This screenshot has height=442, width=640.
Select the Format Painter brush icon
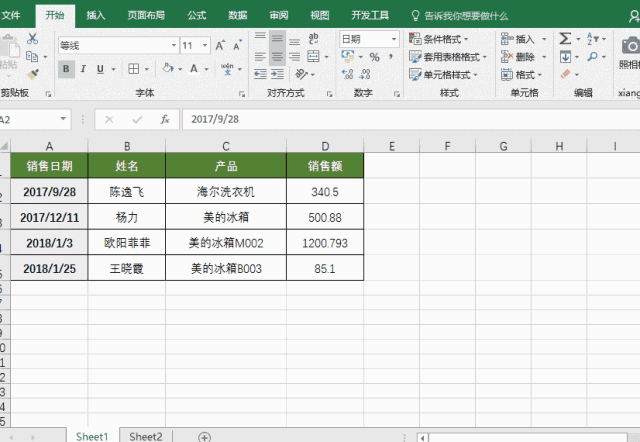coord(33,74)
